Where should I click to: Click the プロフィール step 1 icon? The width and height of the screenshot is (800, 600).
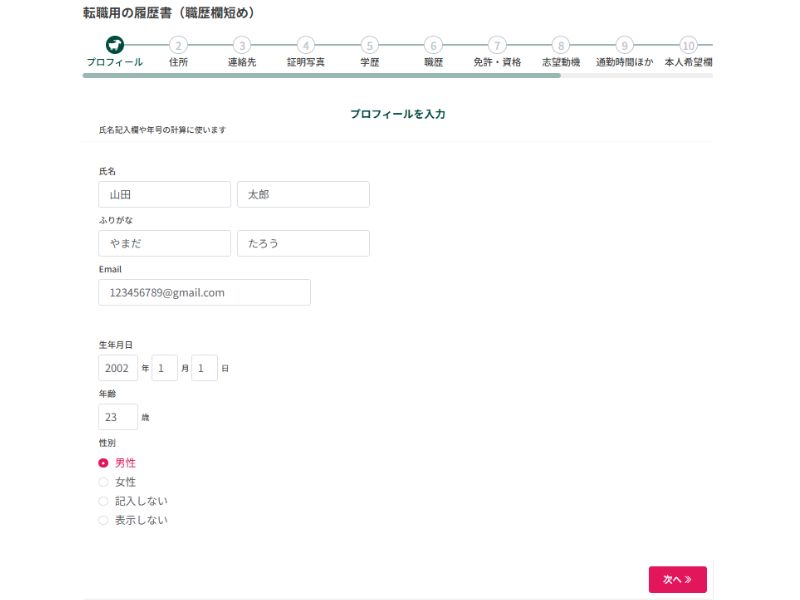pyautogui.click(x=115, y=45)
